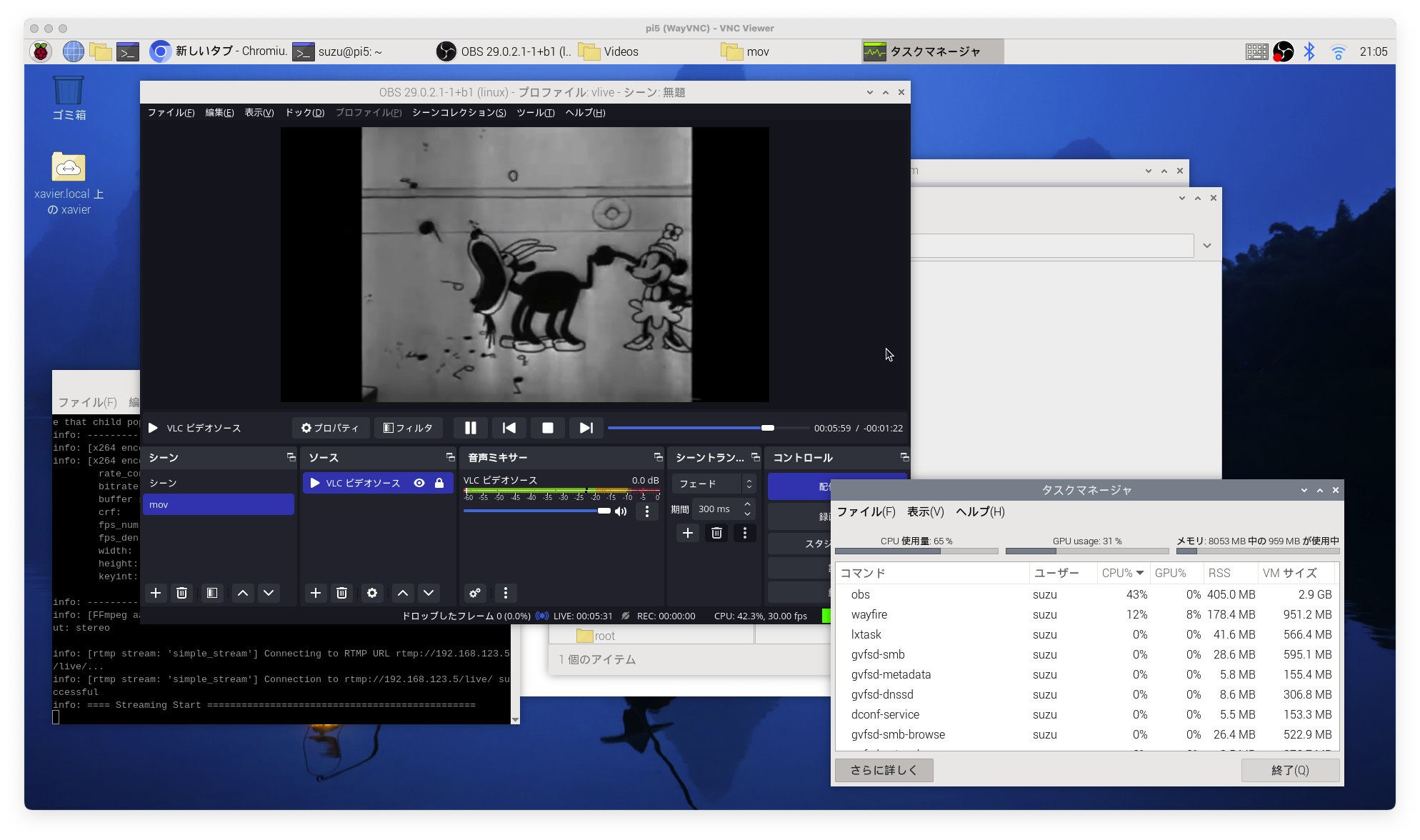The width and height of the screenshot is (1420, 840).
Task: Undock the ソース panel with its float icon
Action: click(450, 457)
